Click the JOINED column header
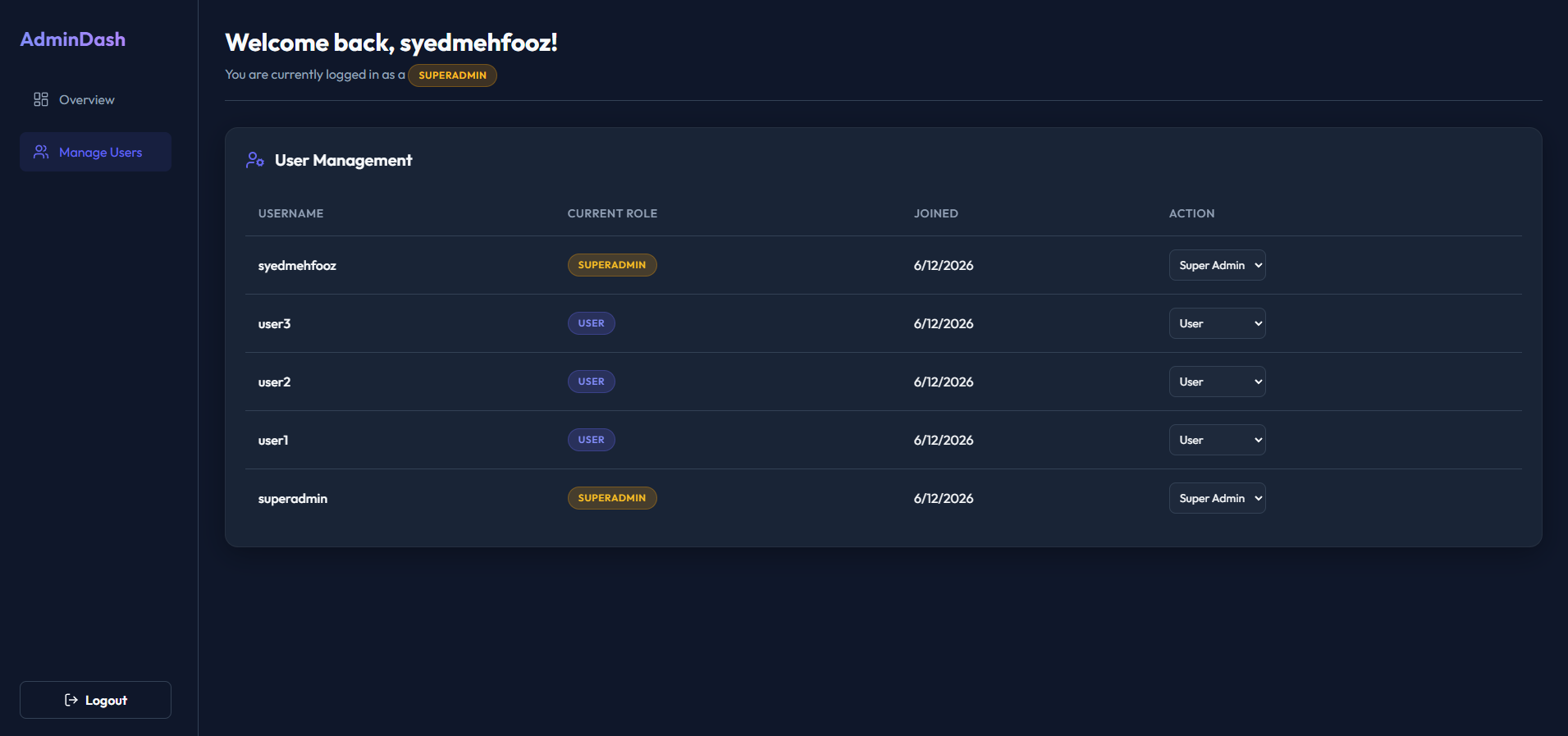This screenshot has width=1568, height=736. pyautogui.click(x=936, y=213)
